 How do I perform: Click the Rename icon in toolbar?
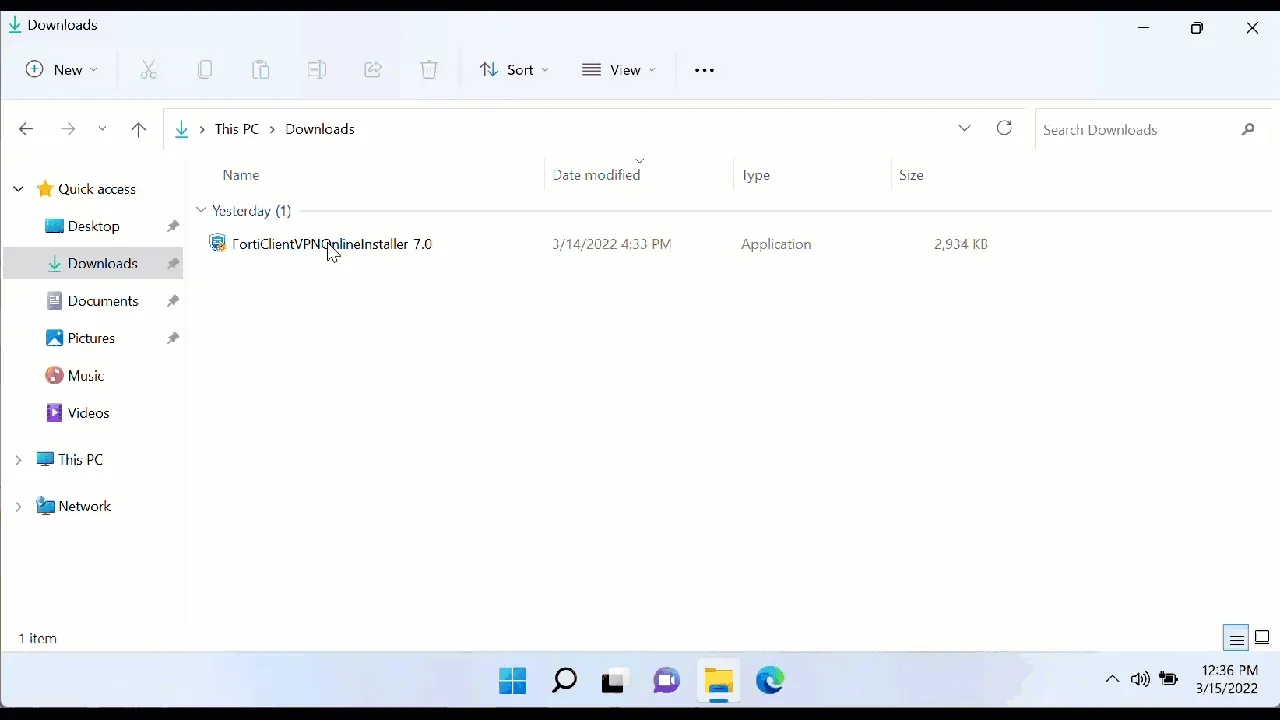317,70
